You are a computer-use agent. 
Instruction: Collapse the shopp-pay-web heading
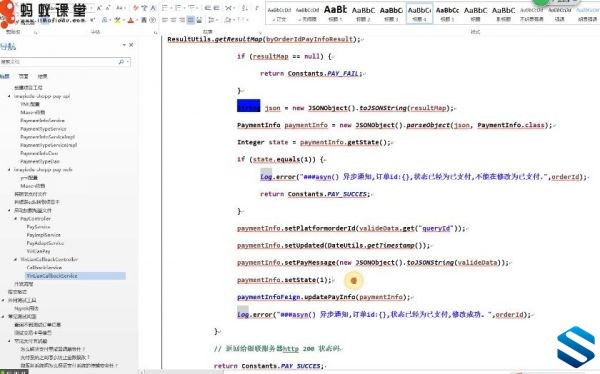pyautogui.click(x=9, y=170)
